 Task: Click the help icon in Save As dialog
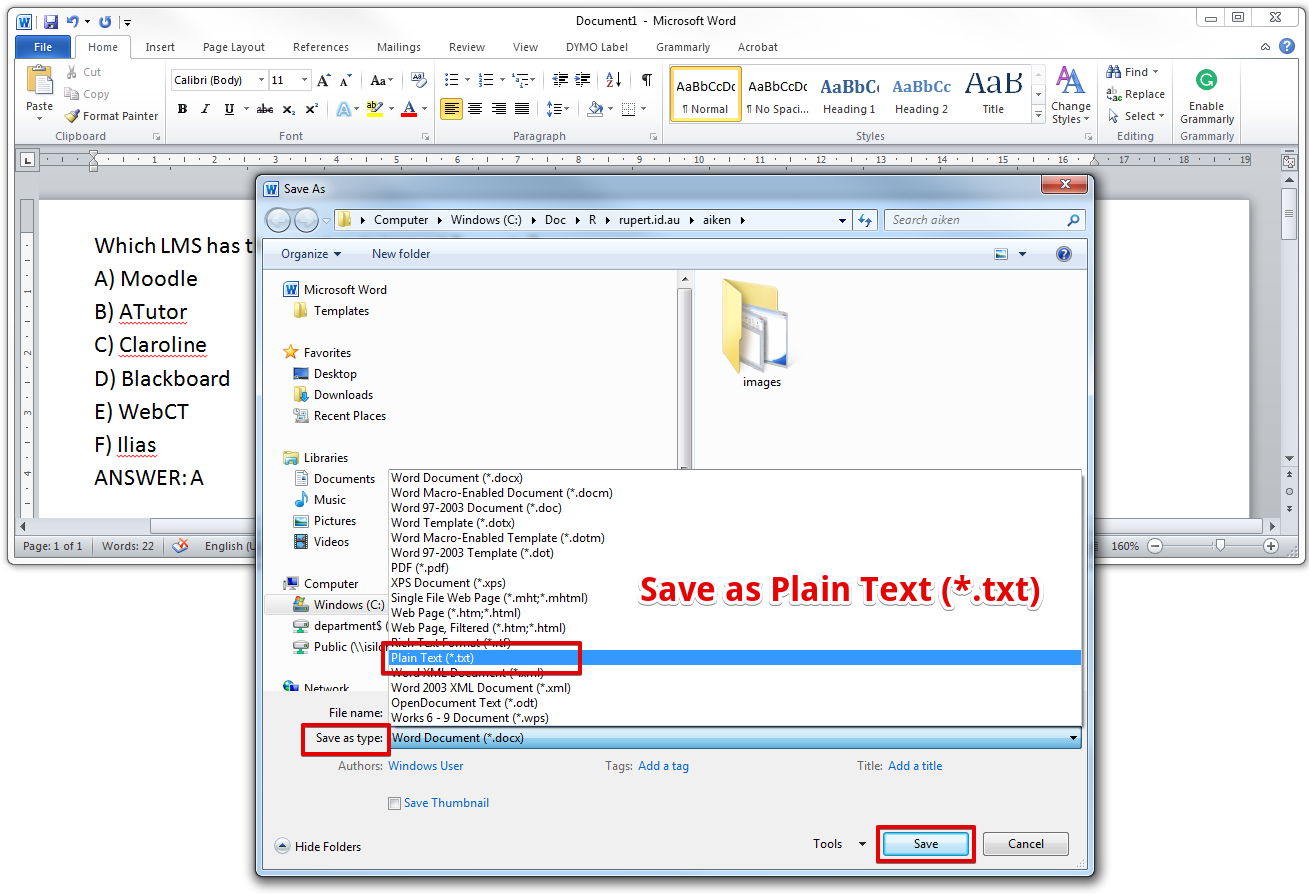tap(1064, 254)
